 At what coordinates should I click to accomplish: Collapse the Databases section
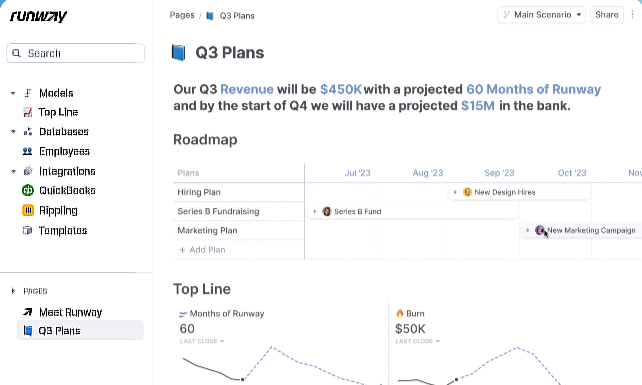13,132
